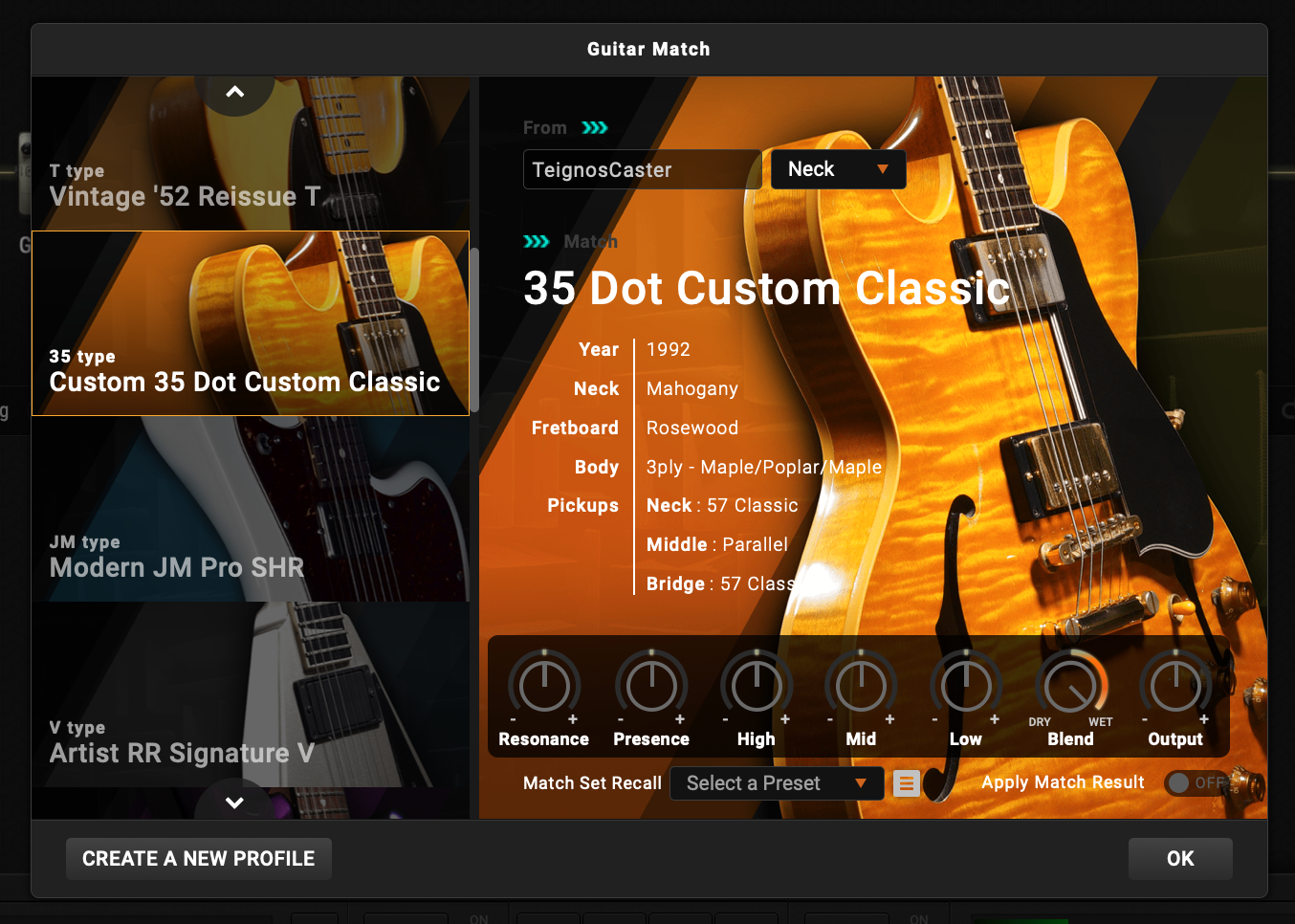Image resolution: width=1295 pixels, height=924 pixels.
Task: Open the preset list icon
Action: [906, 782]
